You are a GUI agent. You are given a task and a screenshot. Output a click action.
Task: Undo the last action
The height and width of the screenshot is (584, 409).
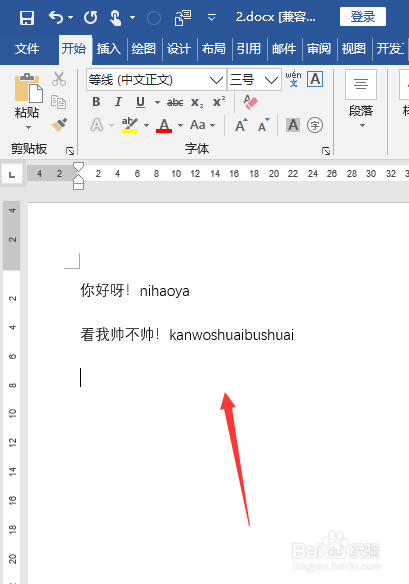(x=56, y=17)
